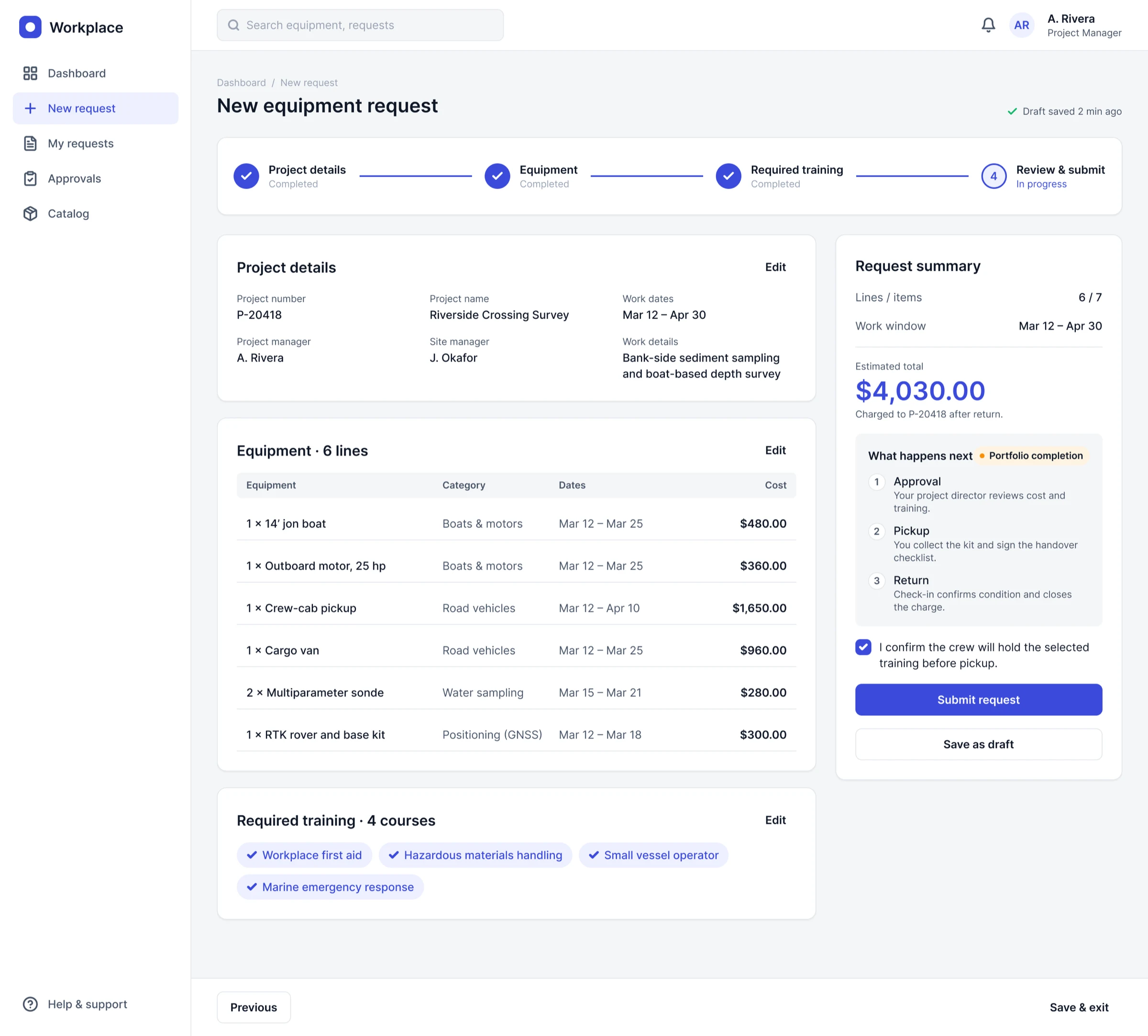1148x1036 pixels.
Task: Edit the Required training section
Action: click(775, 820)
